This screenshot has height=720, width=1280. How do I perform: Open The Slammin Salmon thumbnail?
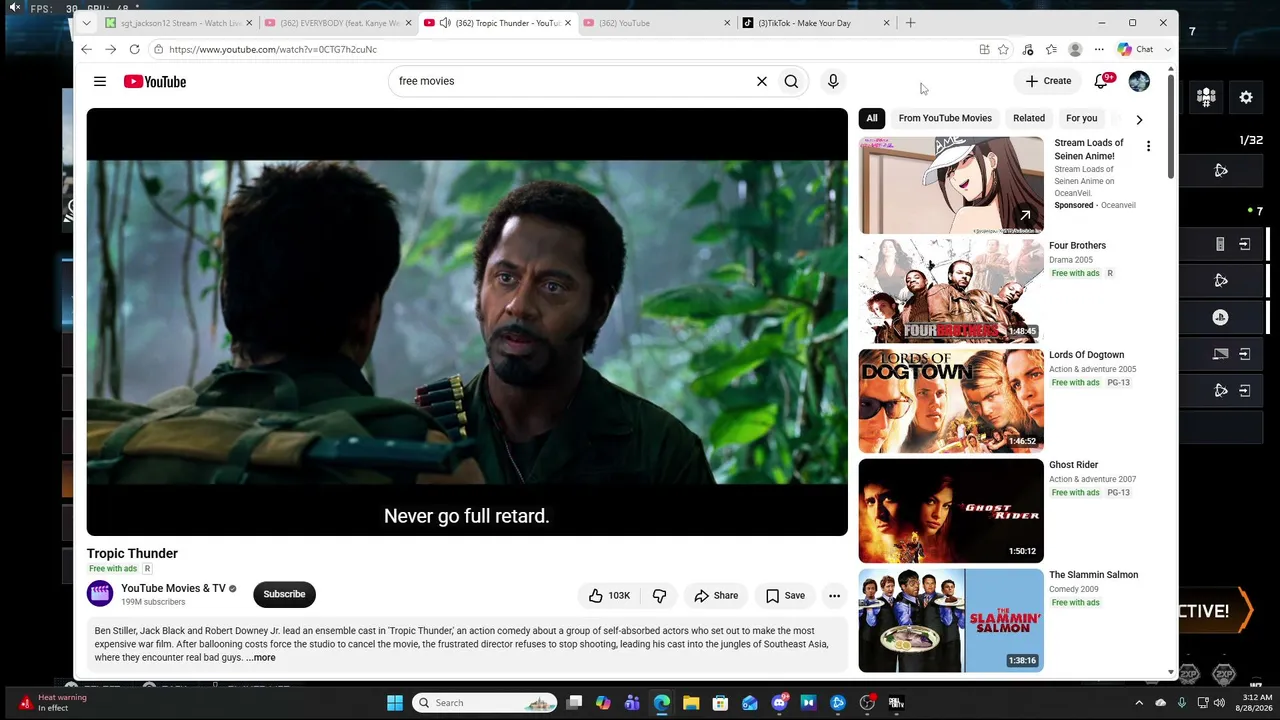pos(951,621)
